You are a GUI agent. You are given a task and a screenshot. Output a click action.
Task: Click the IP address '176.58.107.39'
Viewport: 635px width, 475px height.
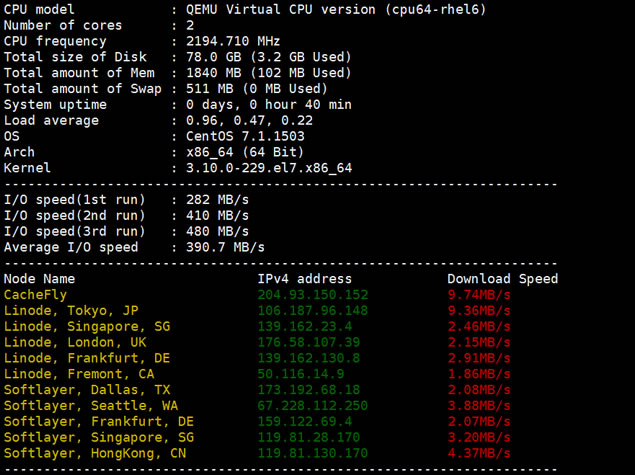tap(309, 342)
